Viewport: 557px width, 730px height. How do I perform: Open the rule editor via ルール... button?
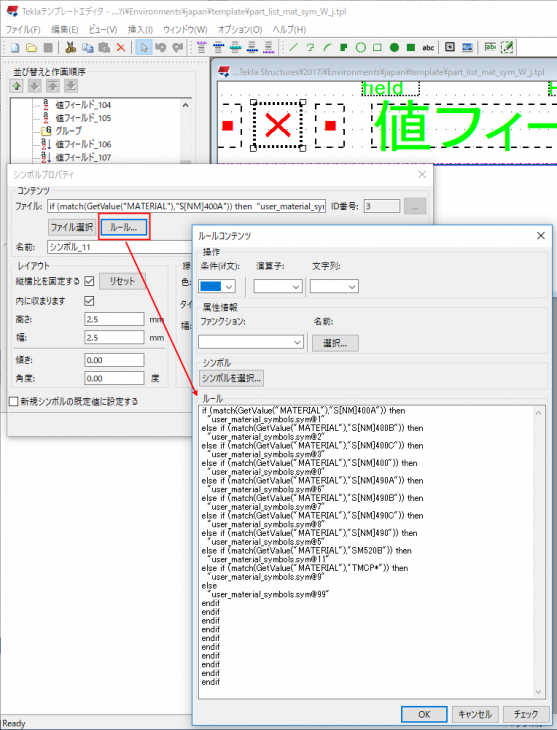(x=123, y=227)
